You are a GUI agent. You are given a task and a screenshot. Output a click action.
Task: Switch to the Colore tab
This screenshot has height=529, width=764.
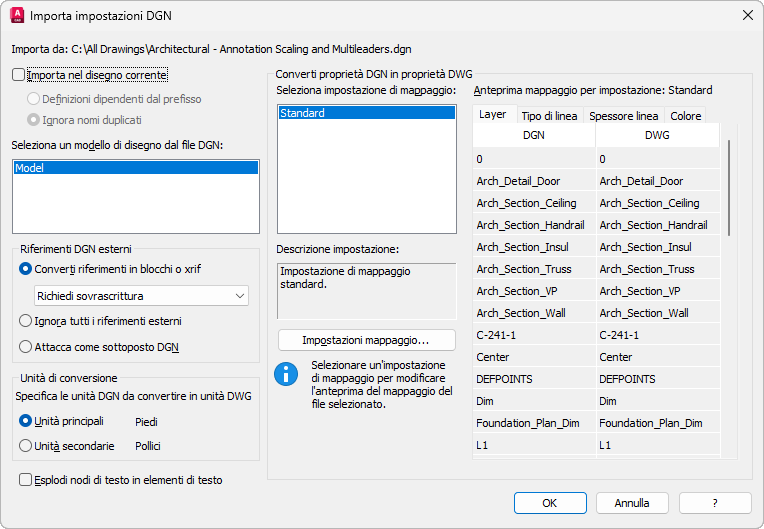point(686,116)
